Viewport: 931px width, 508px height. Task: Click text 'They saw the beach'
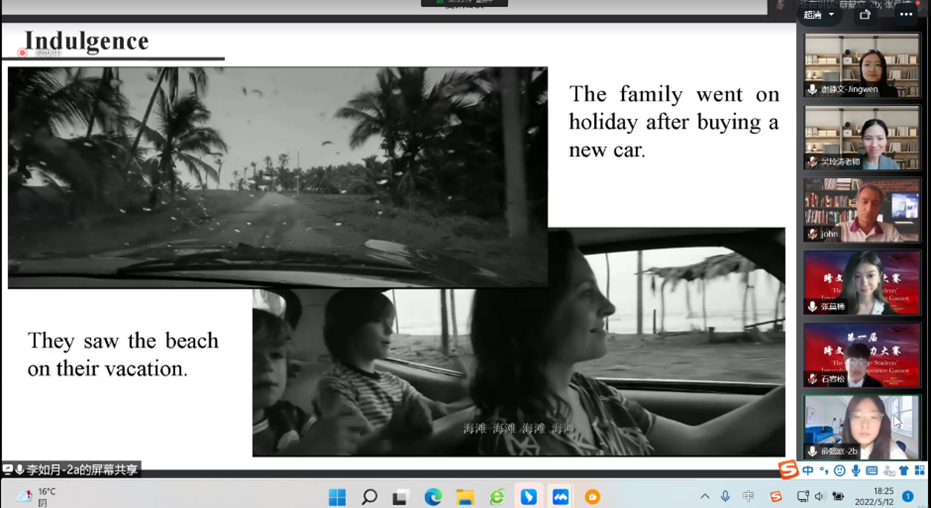click(123, 341)
